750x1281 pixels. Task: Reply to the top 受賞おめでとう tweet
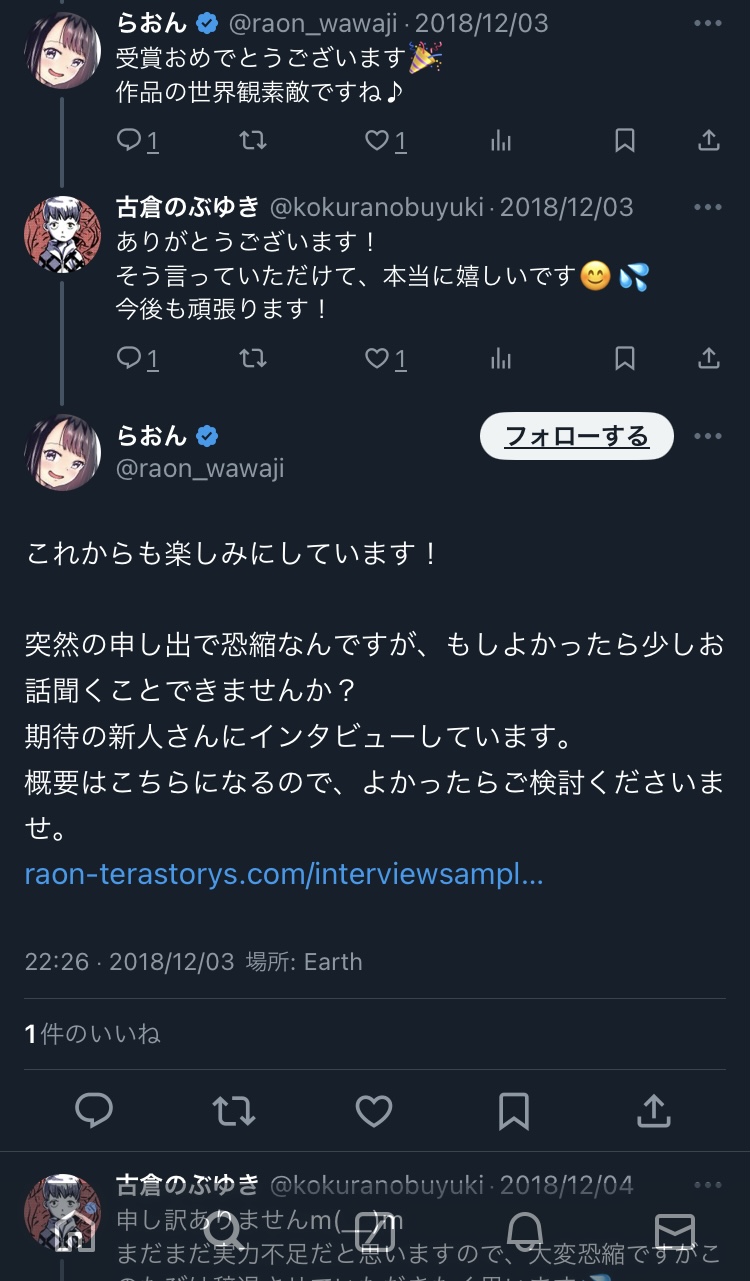click(130, 141)
